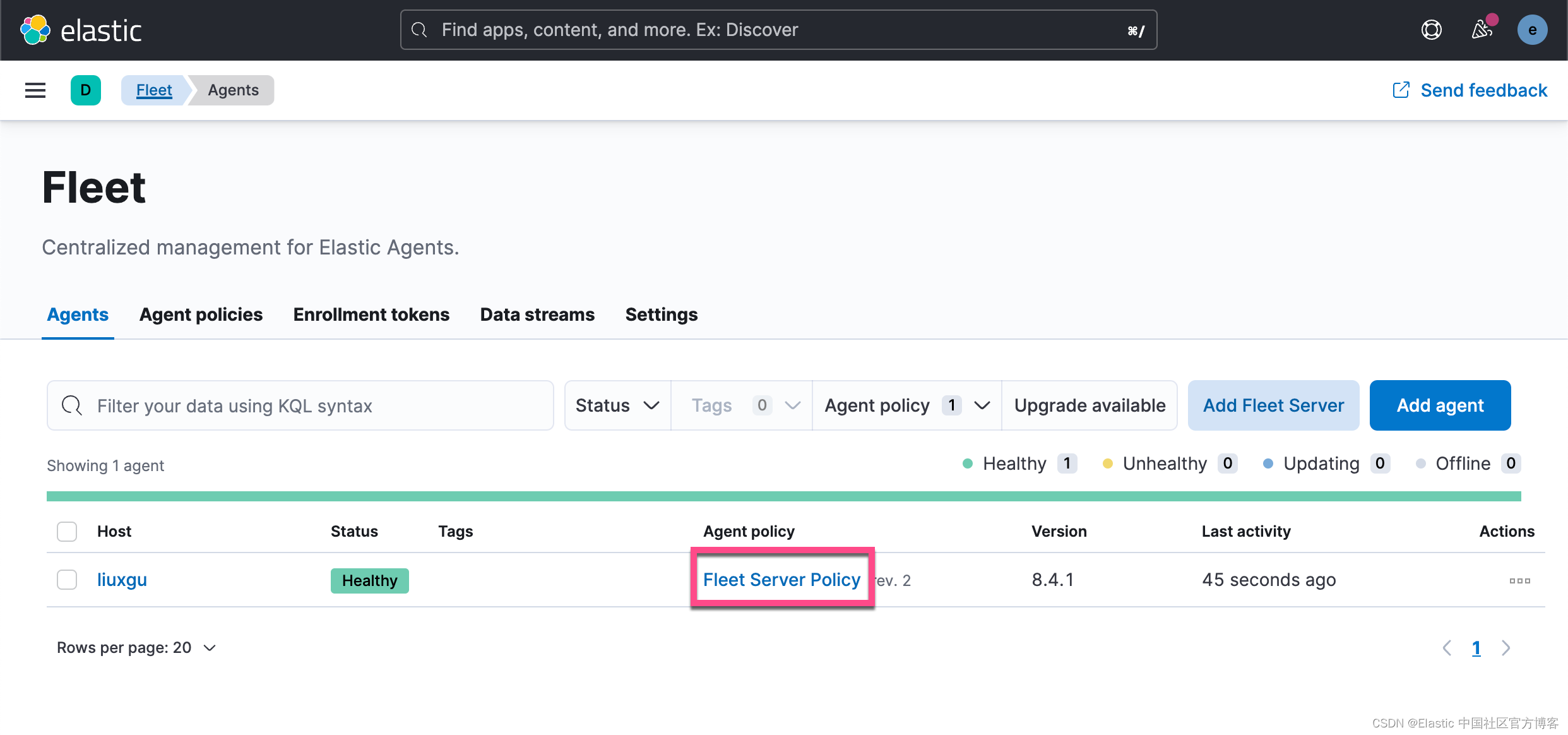Screen dimensions: 1568x735
Task: Switch to the Agent policies tab
Action: click(x=201, y=314)
